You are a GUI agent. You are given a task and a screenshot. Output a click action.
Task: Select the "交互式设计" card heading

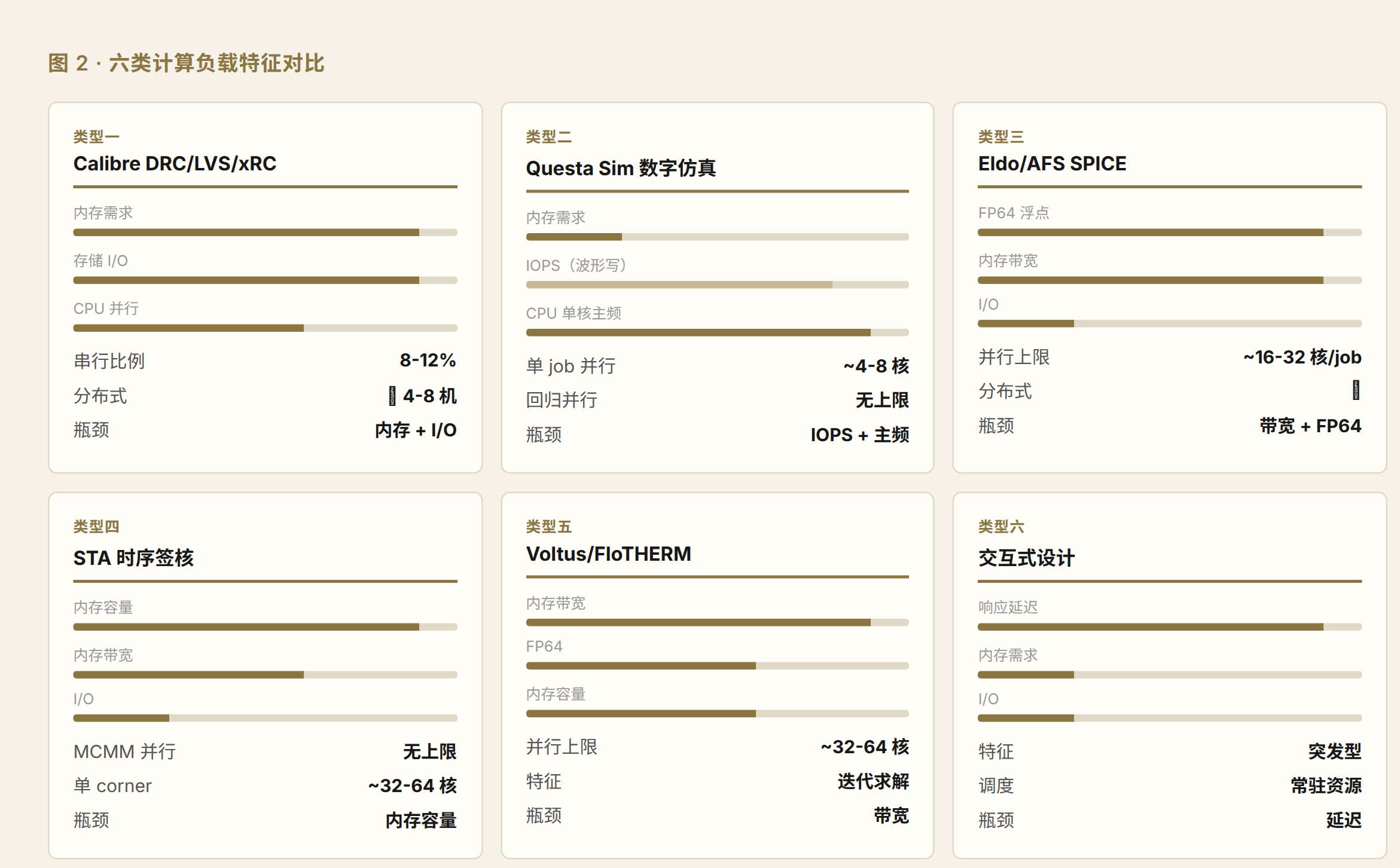[1026, 558]
